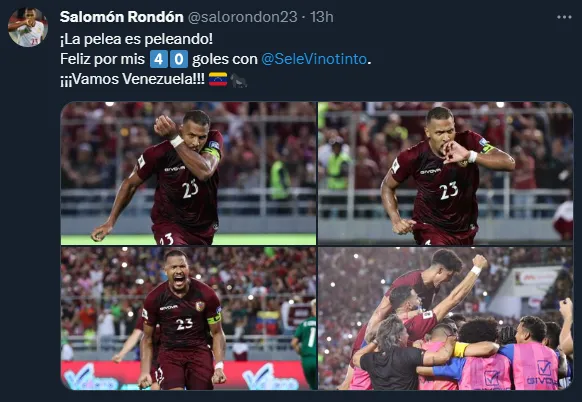The height and width of the screenshot is (402, 582).
Task: Click the 'Feliz por mis' text
Action: tap(103, 59)
